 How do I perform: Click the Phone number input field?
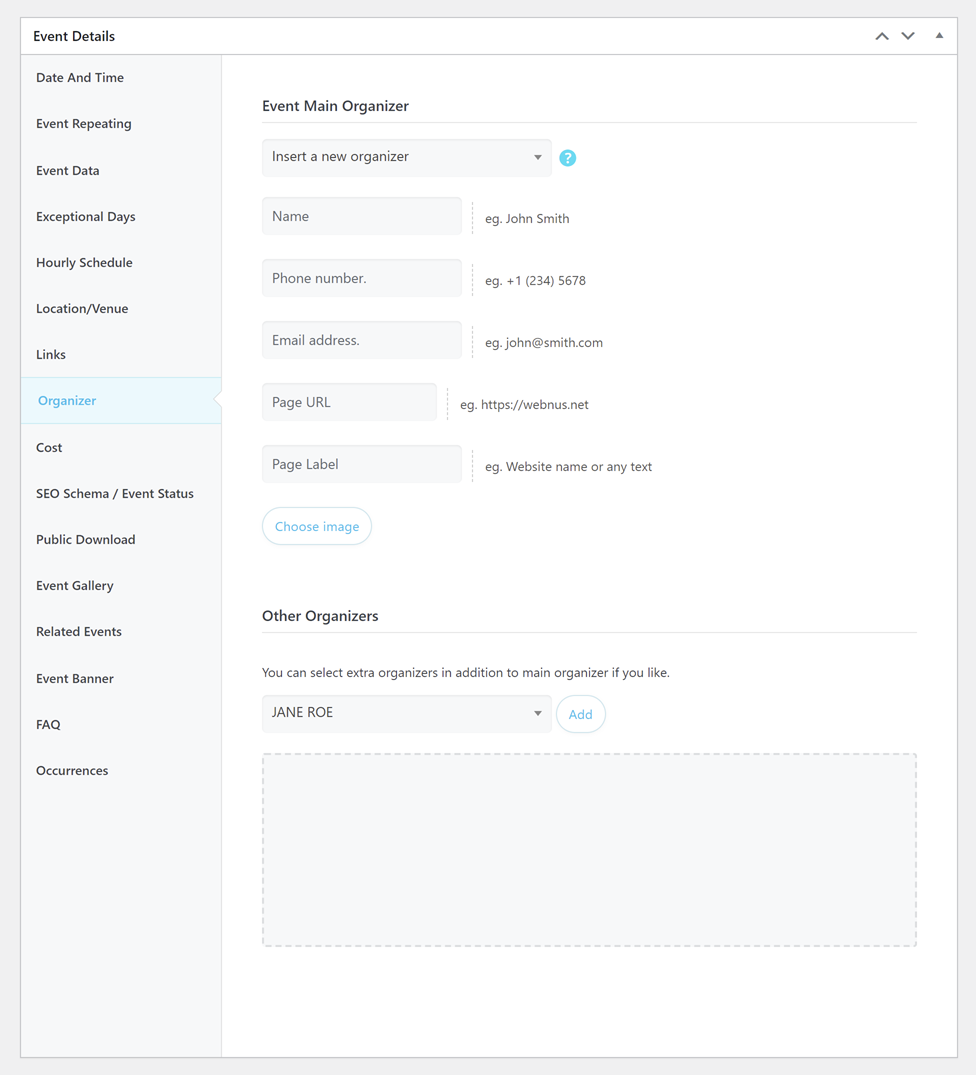361,279
